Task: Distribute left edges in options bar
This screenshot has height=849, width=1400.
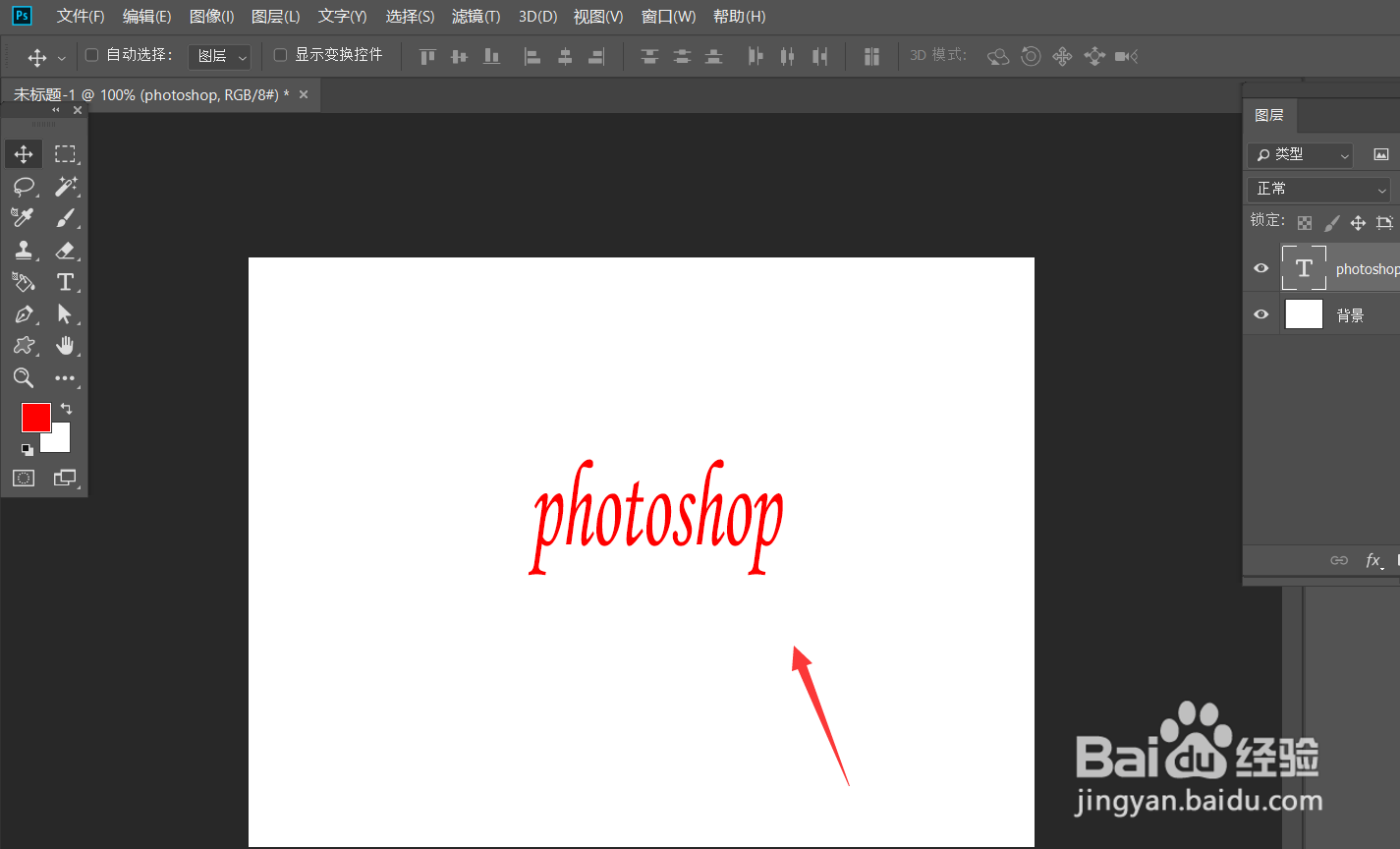Action: 755,57
